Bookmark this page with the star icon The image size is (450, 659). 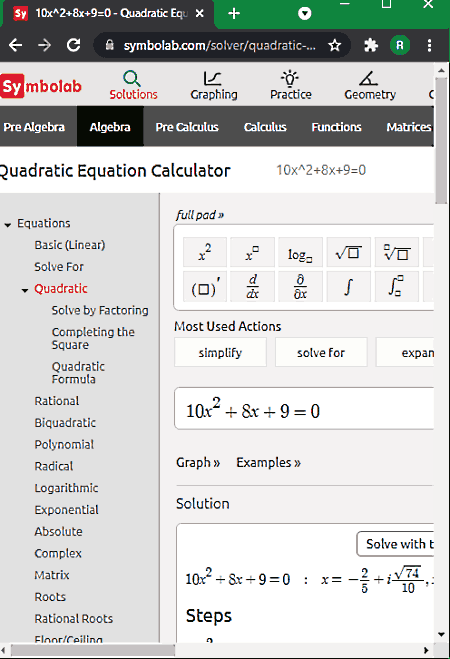click(x=334, y=45)
